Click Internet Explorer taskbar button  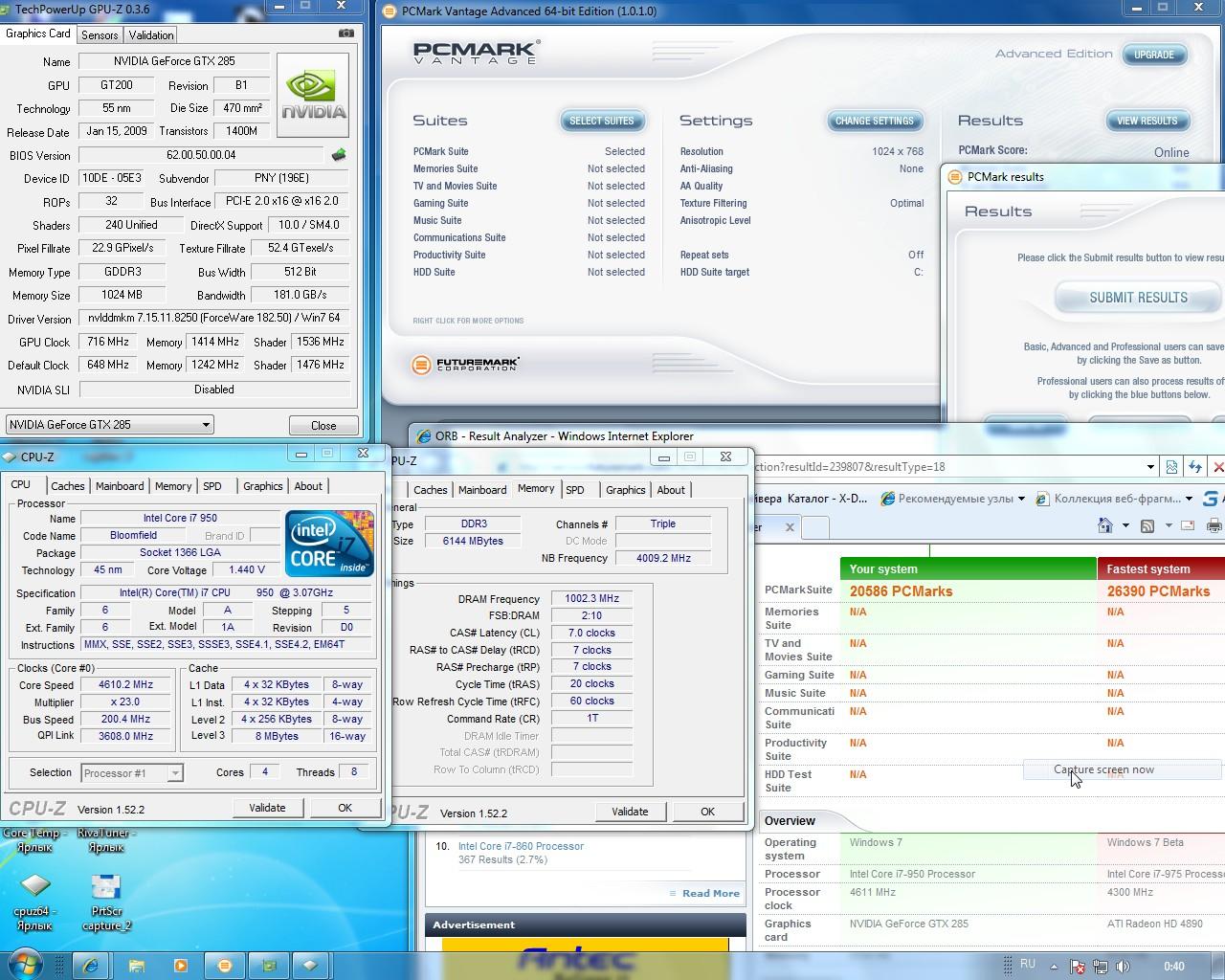pyautogui.click(x=91, y=966)
